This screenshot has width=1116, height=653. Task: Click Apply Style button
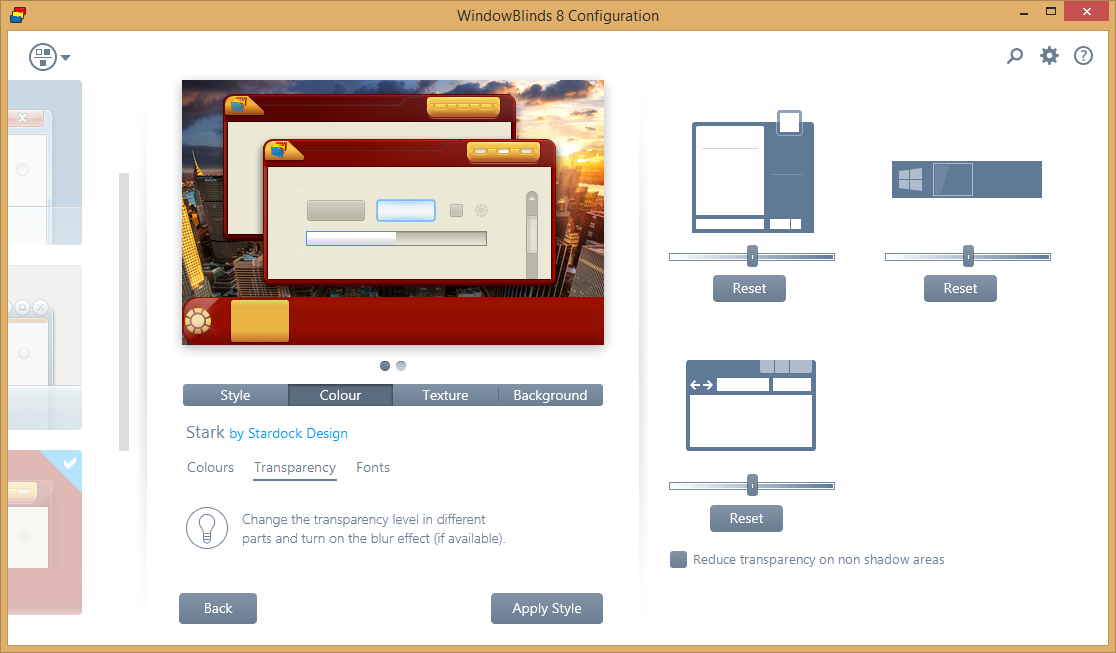(547, 608)
